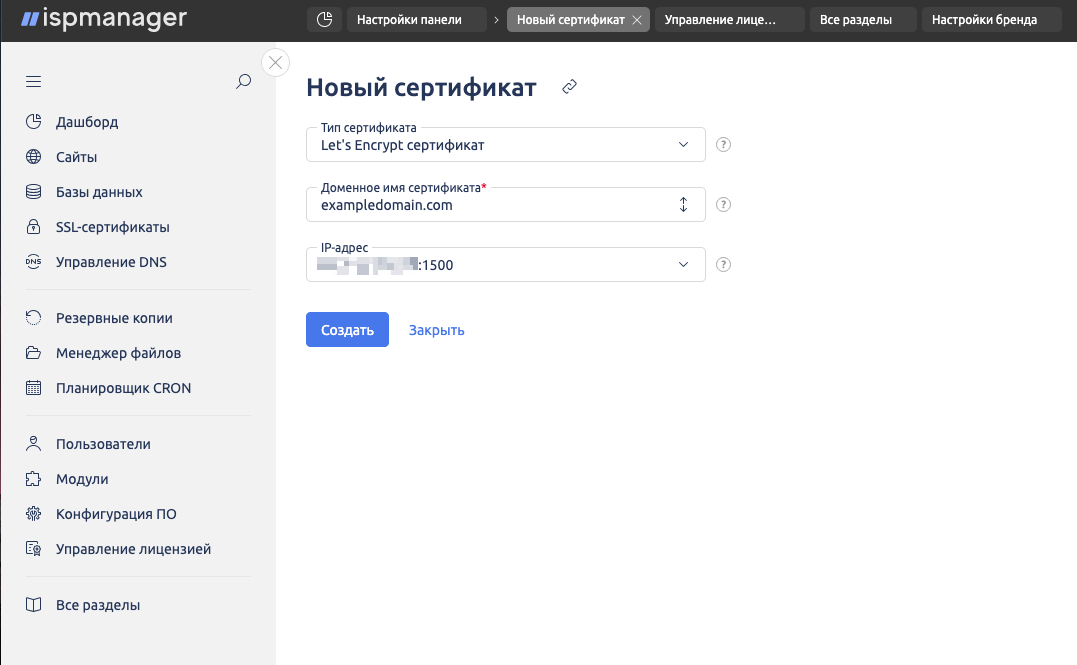
Task: Switch to the Настройки панели tab
Action: tap(418, 20)
